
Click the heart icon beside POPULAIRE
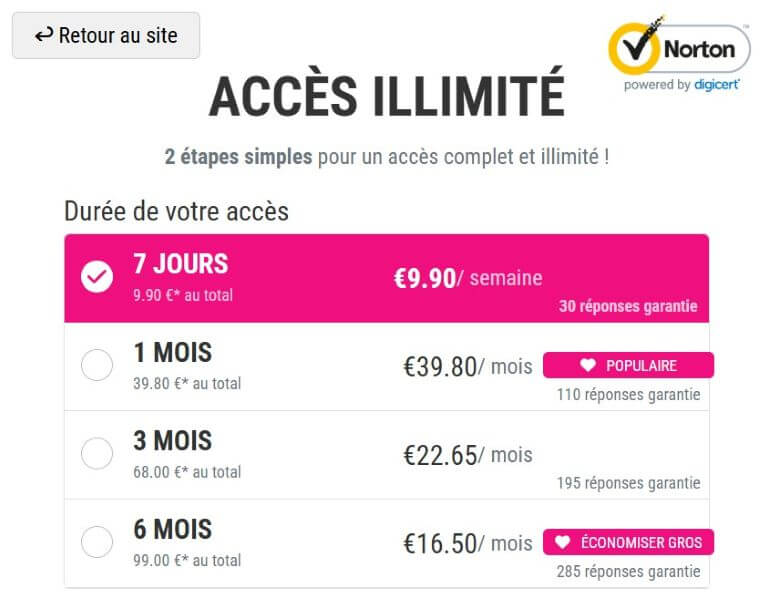click(588, 365)
